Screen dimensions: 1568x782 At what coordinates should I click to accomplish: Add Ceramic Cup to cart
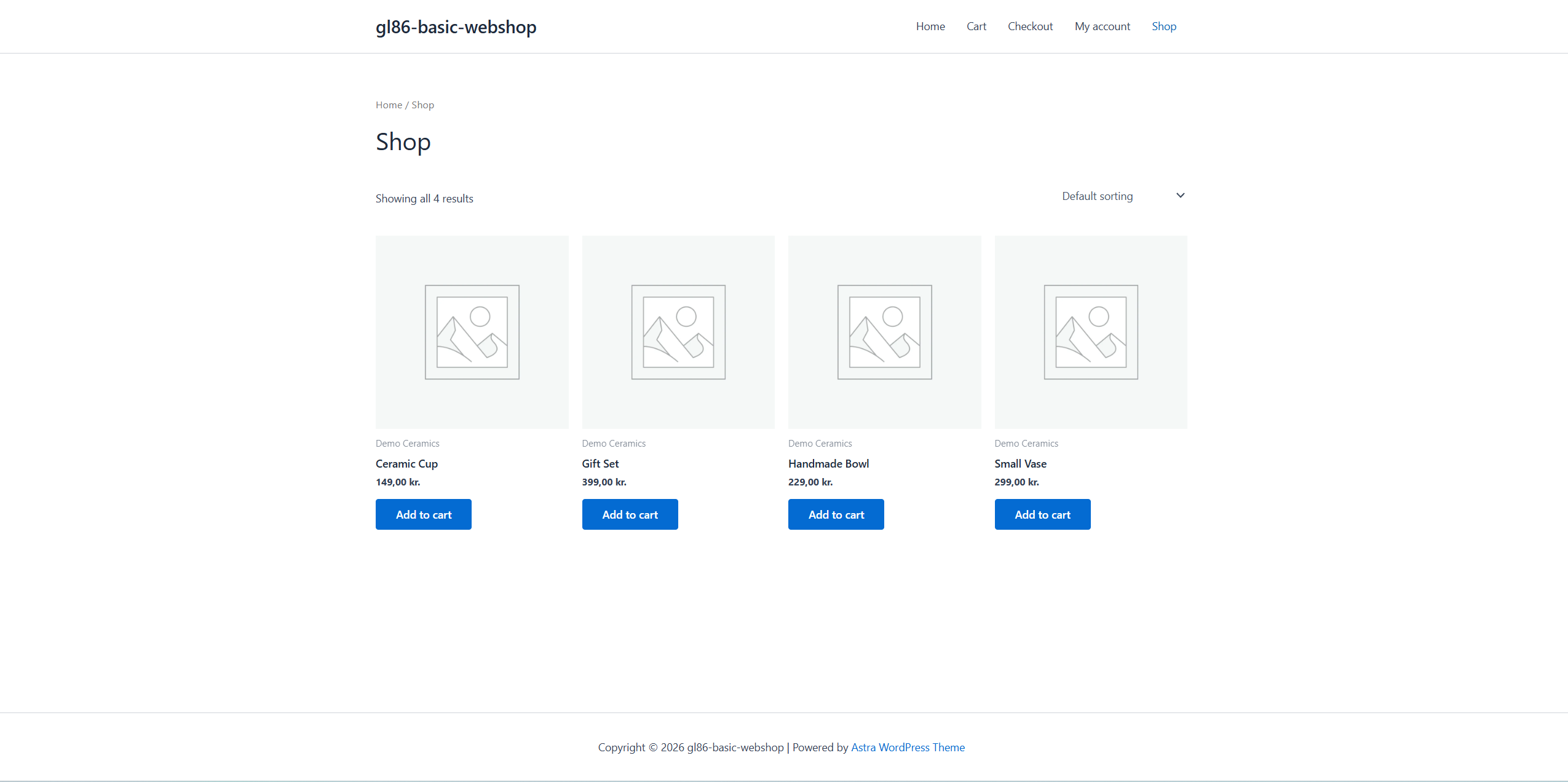[424, 514]
